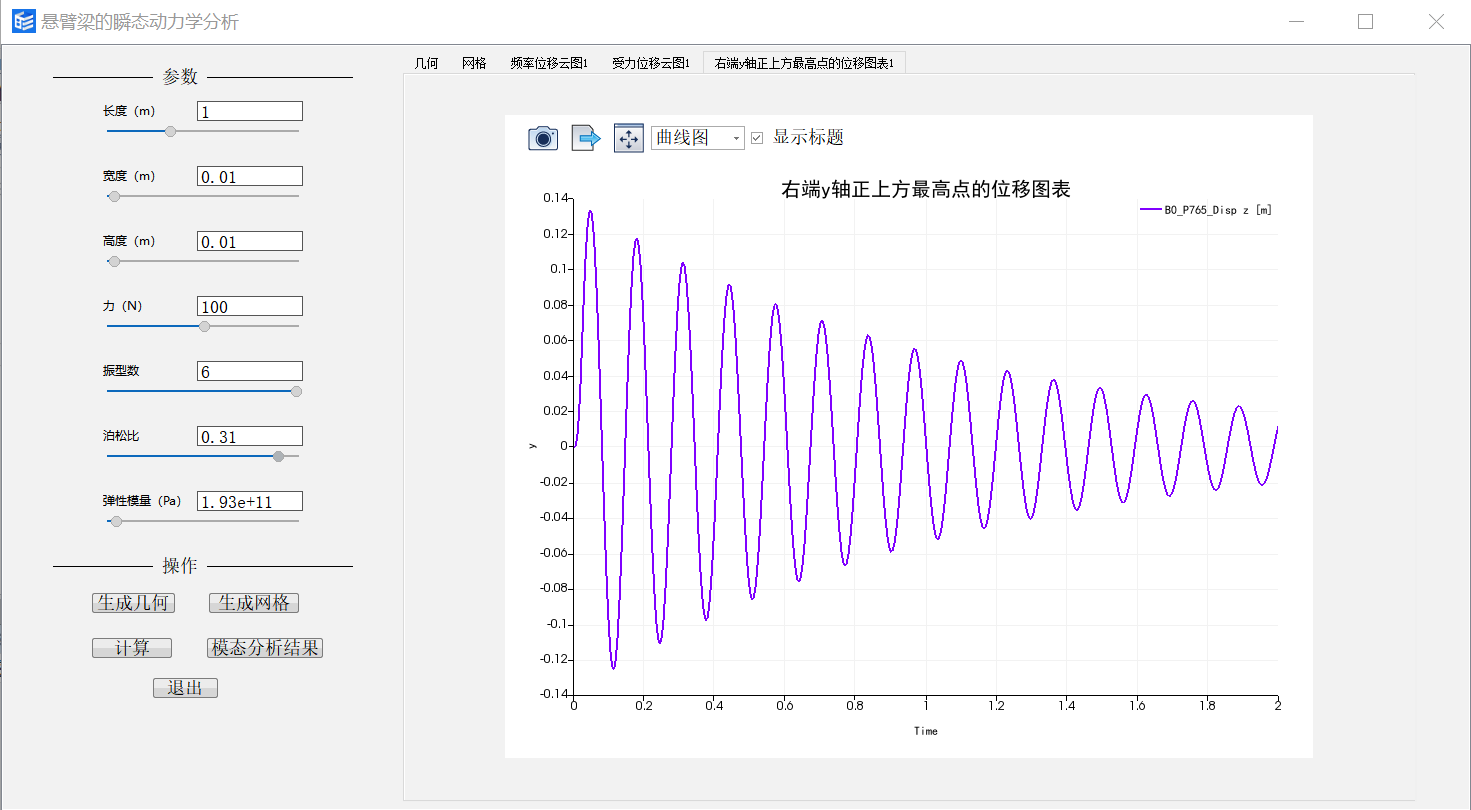Minimize the application window
This screenshot has height=810, width=1471.
click(1297, 22)
